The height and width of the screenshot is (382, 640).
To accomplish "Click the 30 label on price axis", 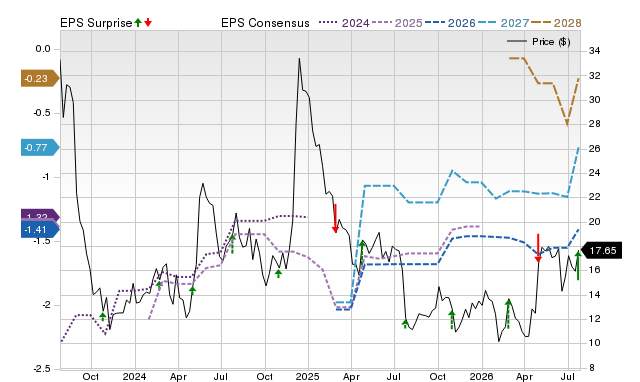I will 594,100.
